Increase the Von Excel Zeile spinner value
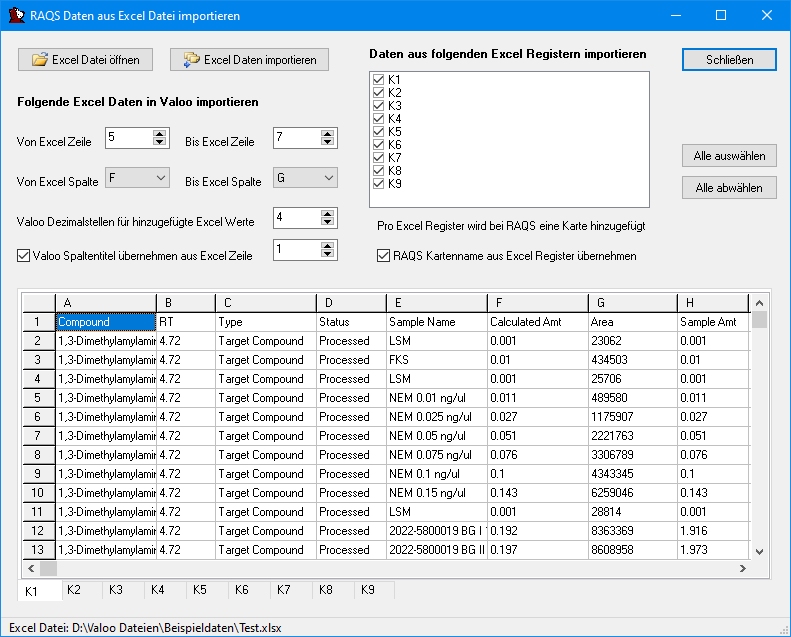The image size is (791, 637). [x=160, y=133]
